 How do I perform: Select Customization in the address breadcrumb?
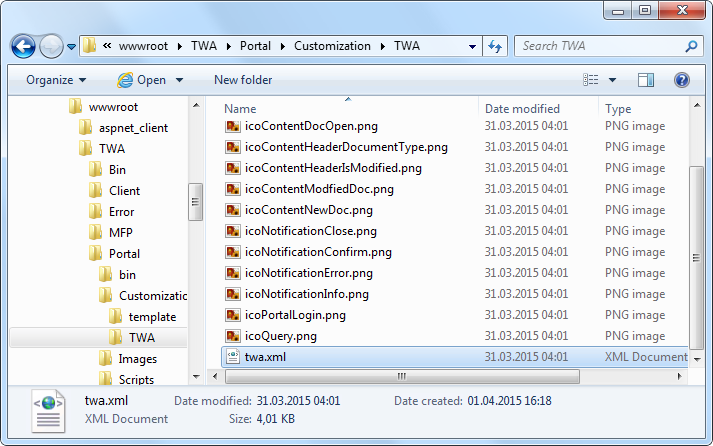(332, 46)
